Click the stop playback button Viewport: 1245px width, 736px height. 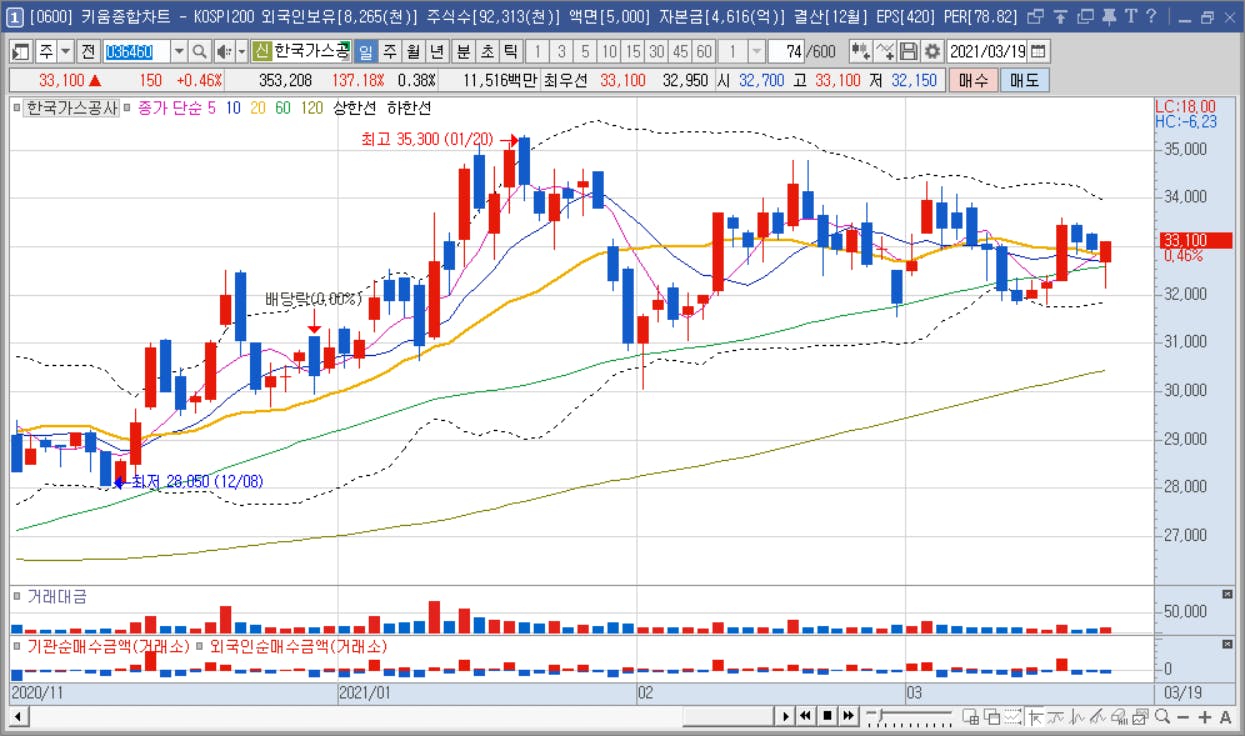click(827, 716)
